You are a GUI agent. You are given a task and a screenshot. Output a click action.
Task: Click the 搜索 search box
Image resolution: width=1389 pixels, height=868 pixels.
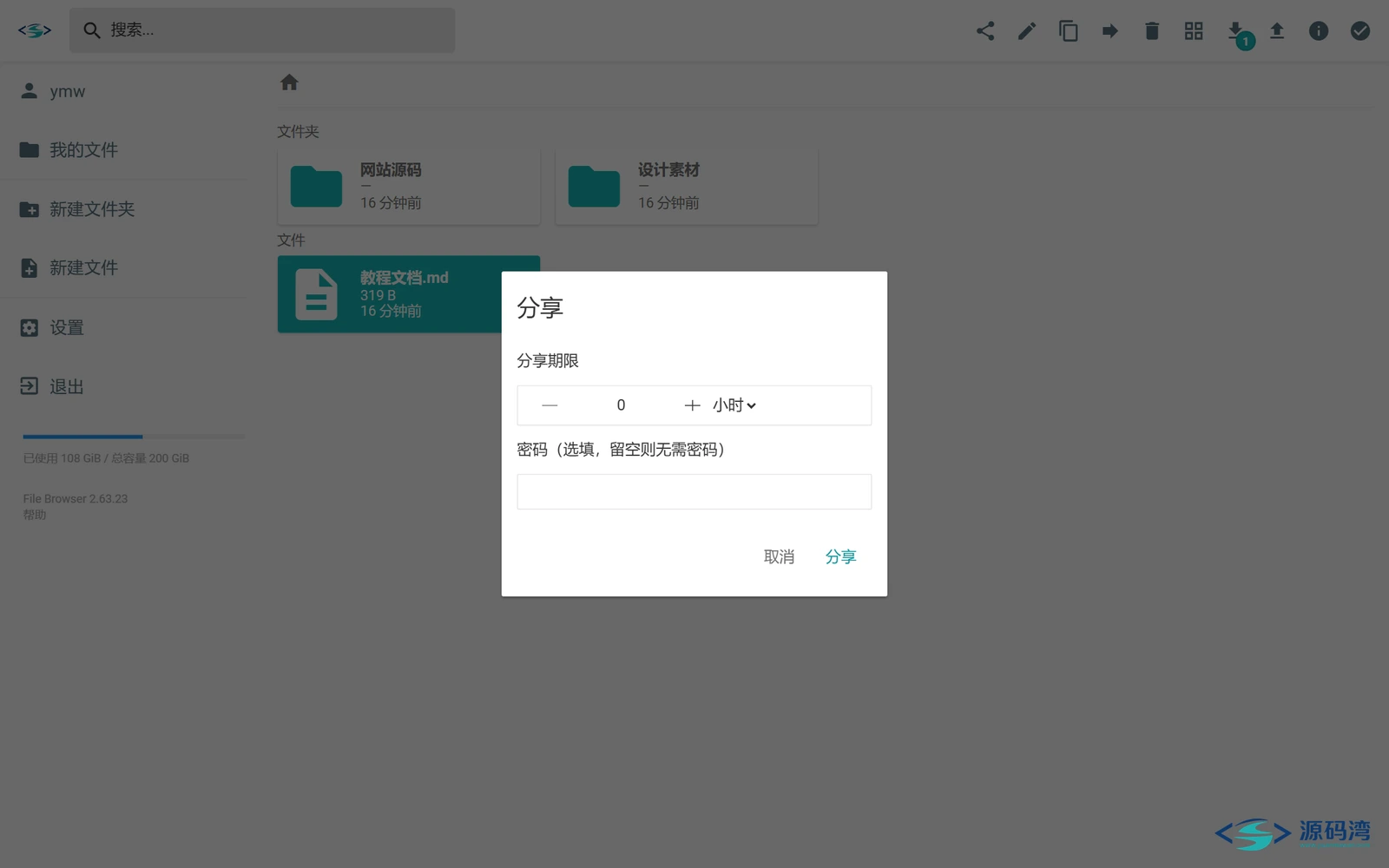pyautogui.click(x=262, y=30)
